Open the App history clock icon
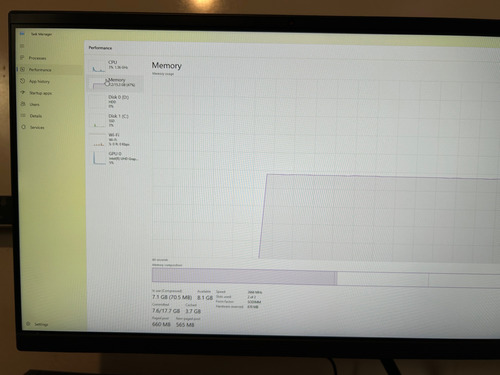This screenshot has width=500, height=375. (x=23, y=81)
